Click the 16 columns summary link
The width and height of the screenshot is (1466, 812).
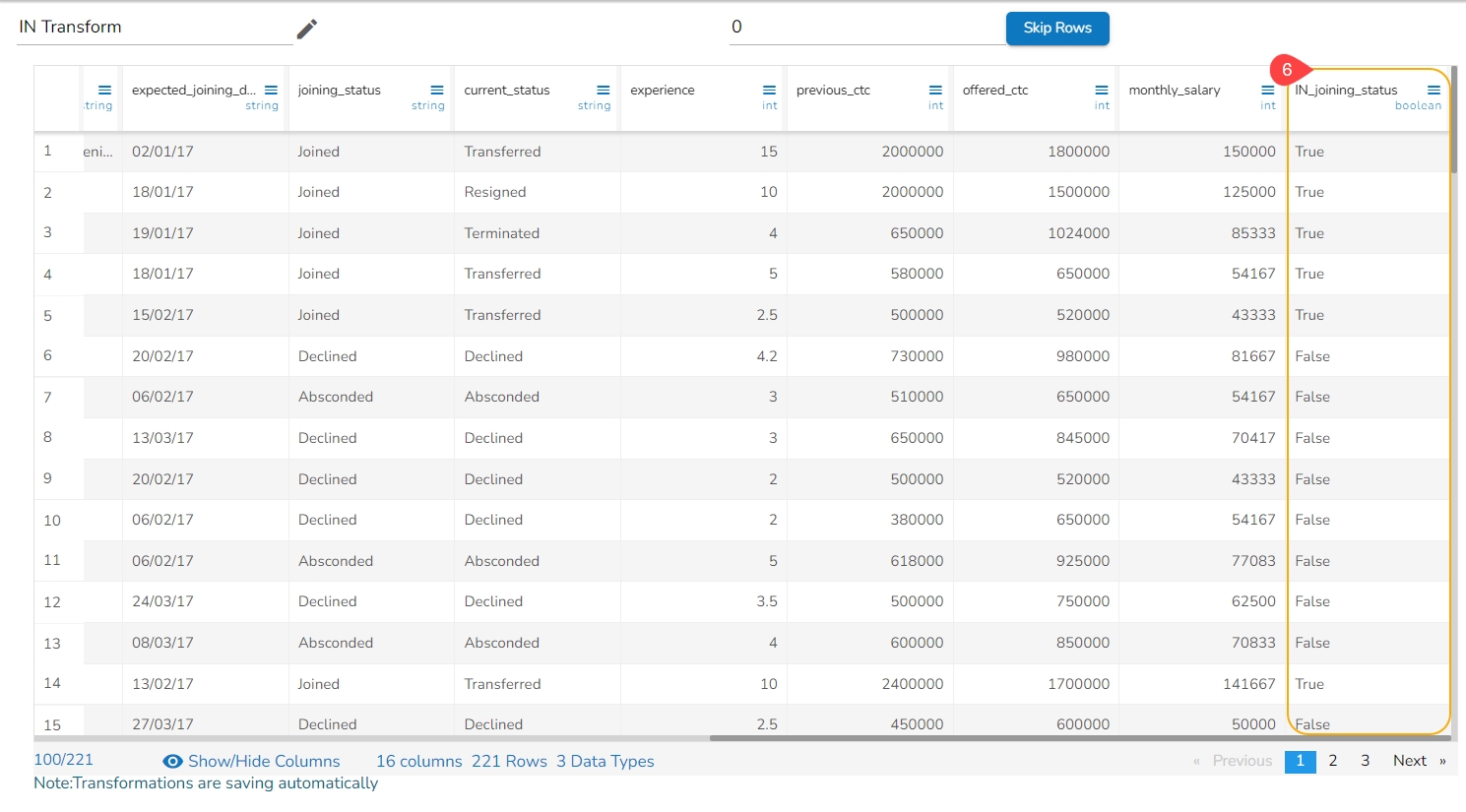coord(418,761)
